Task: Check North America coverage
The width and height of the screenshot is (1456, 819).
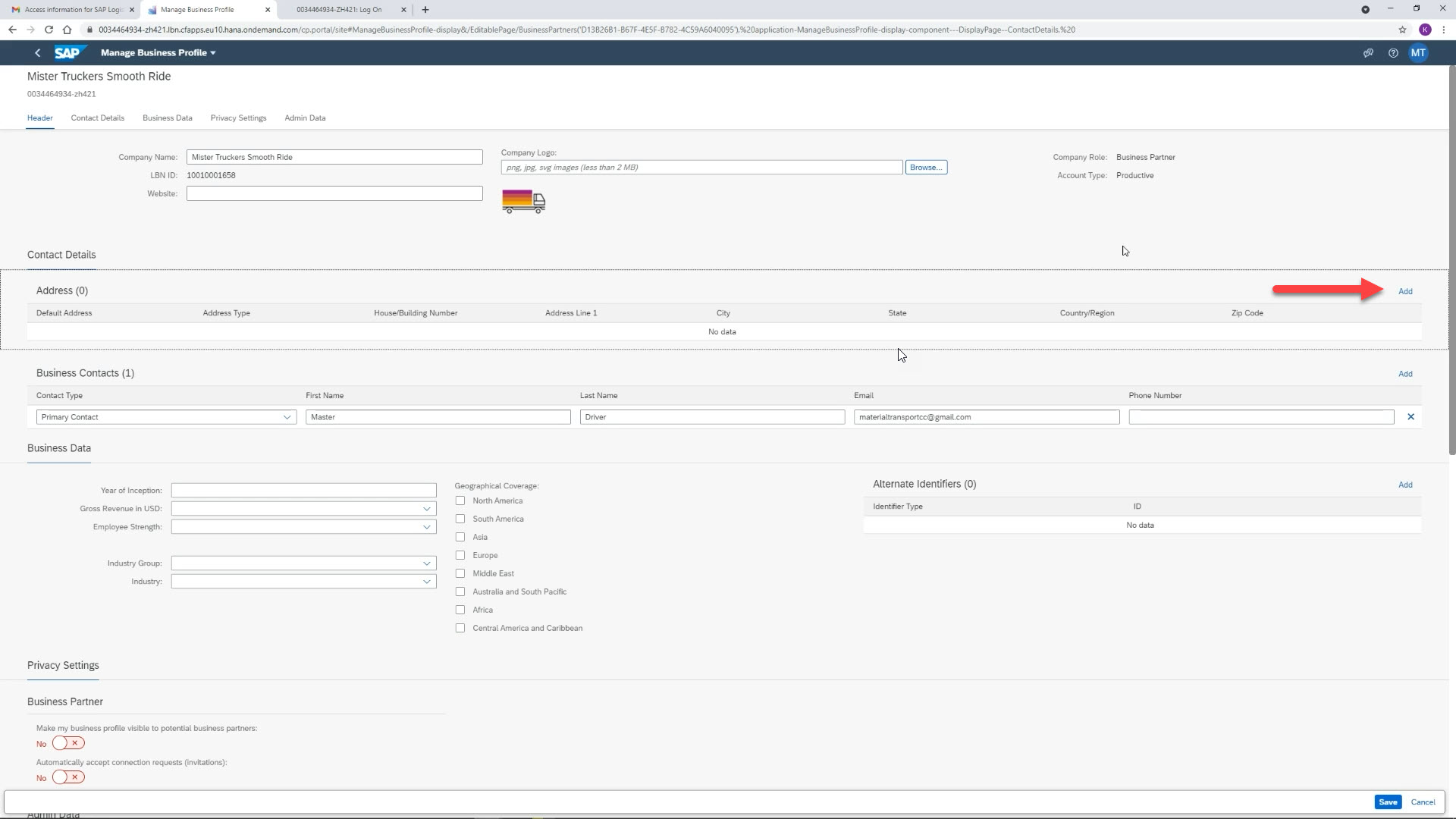Action: point(460,500)
